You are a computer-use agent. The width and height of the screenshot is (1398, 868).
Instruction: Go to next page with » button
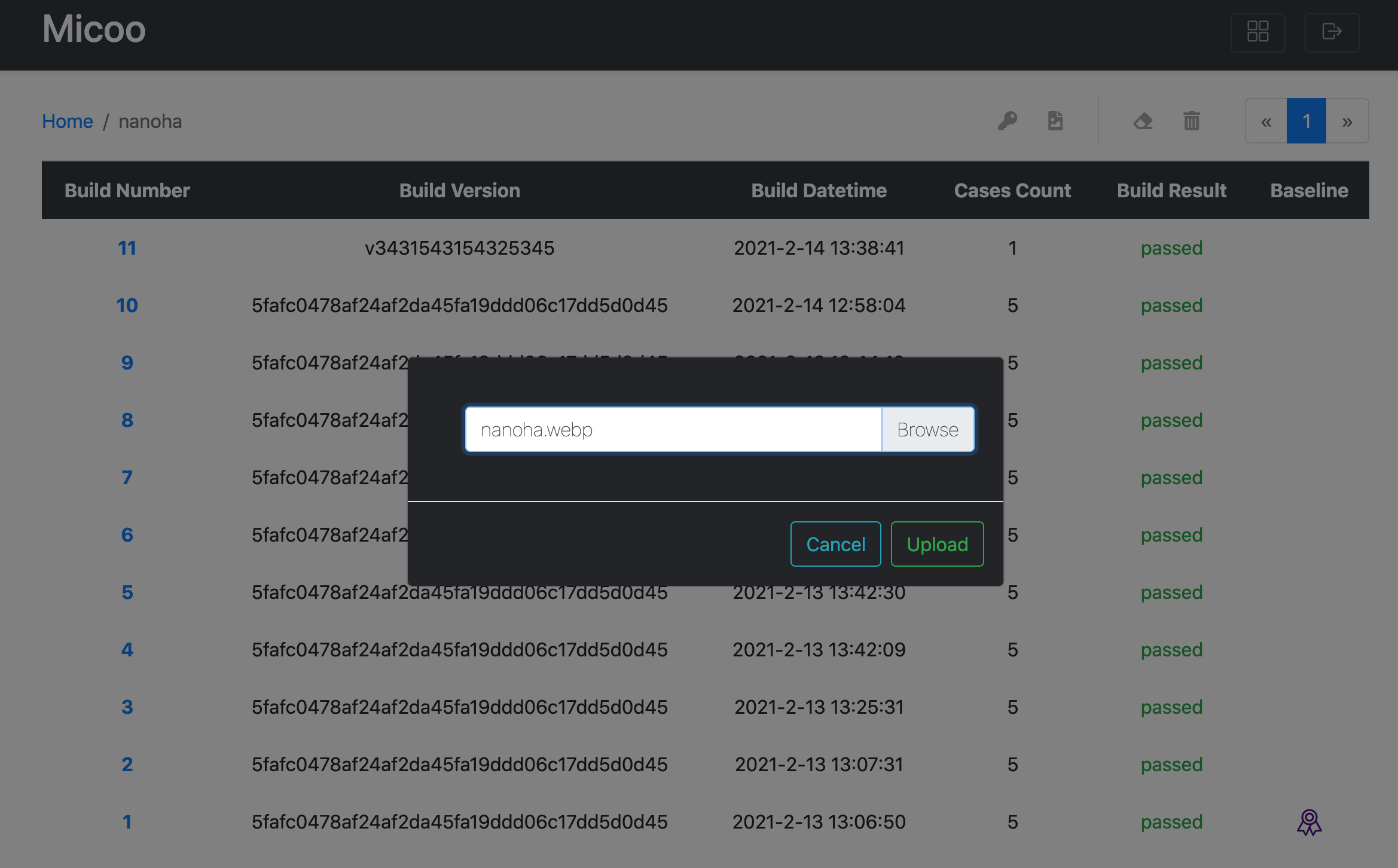pyautogui.click(x=1347, y=121)
